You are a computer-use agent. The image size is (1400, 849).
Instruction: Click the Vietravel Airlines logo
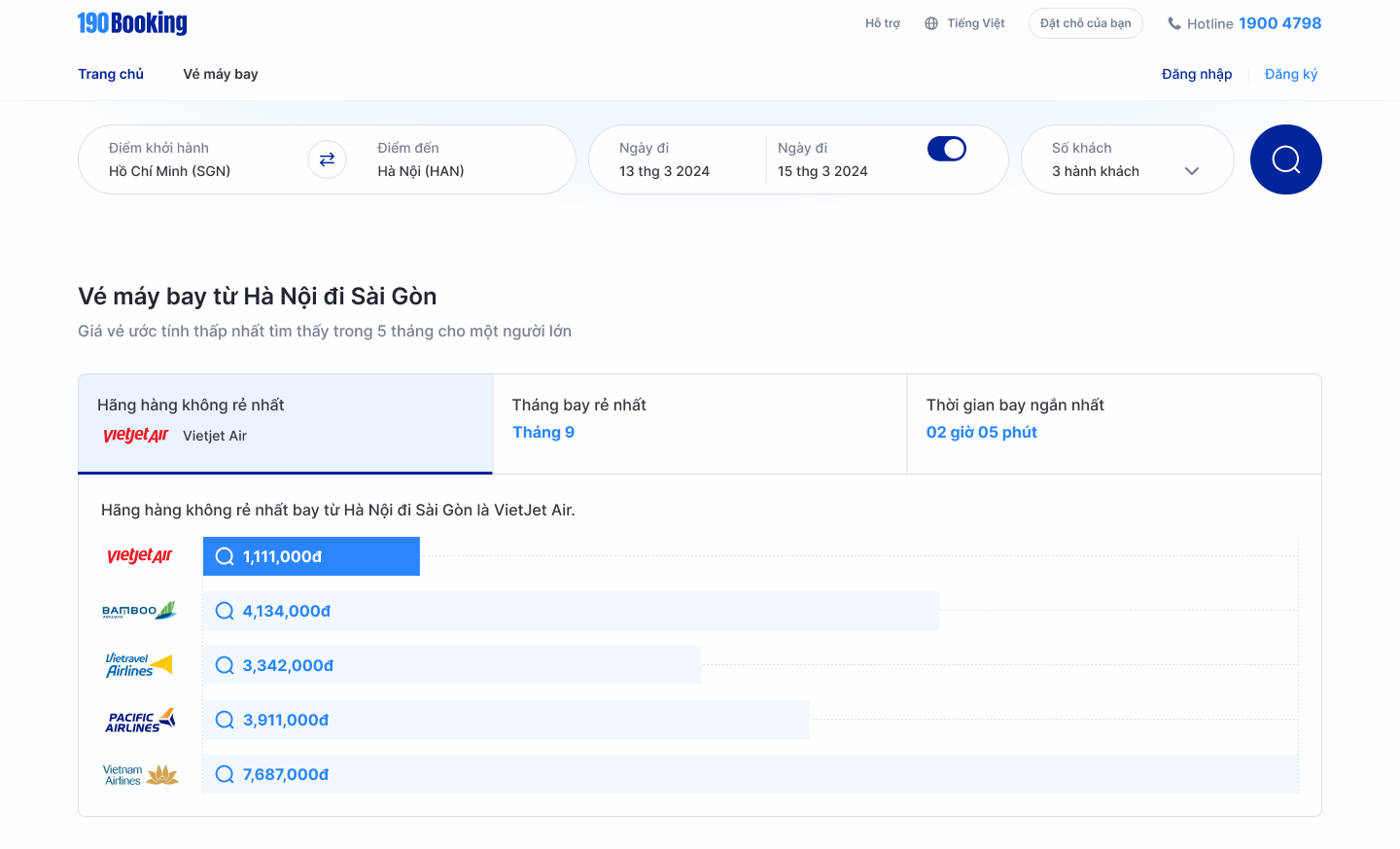pos(139,665)
